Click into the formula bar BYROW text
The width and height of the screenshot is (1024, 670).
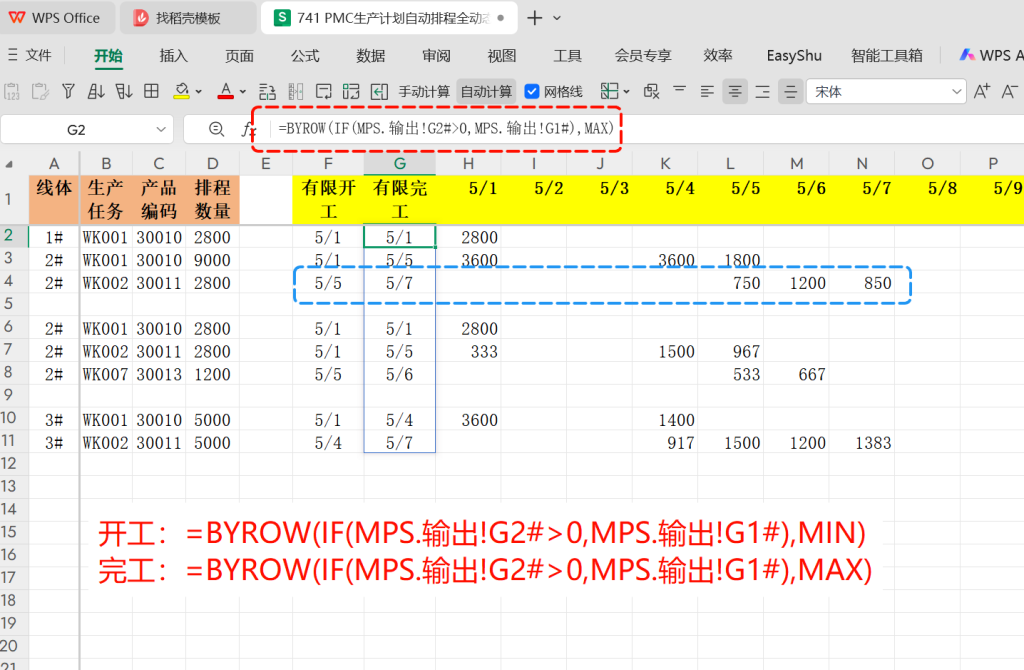point(446,129)
